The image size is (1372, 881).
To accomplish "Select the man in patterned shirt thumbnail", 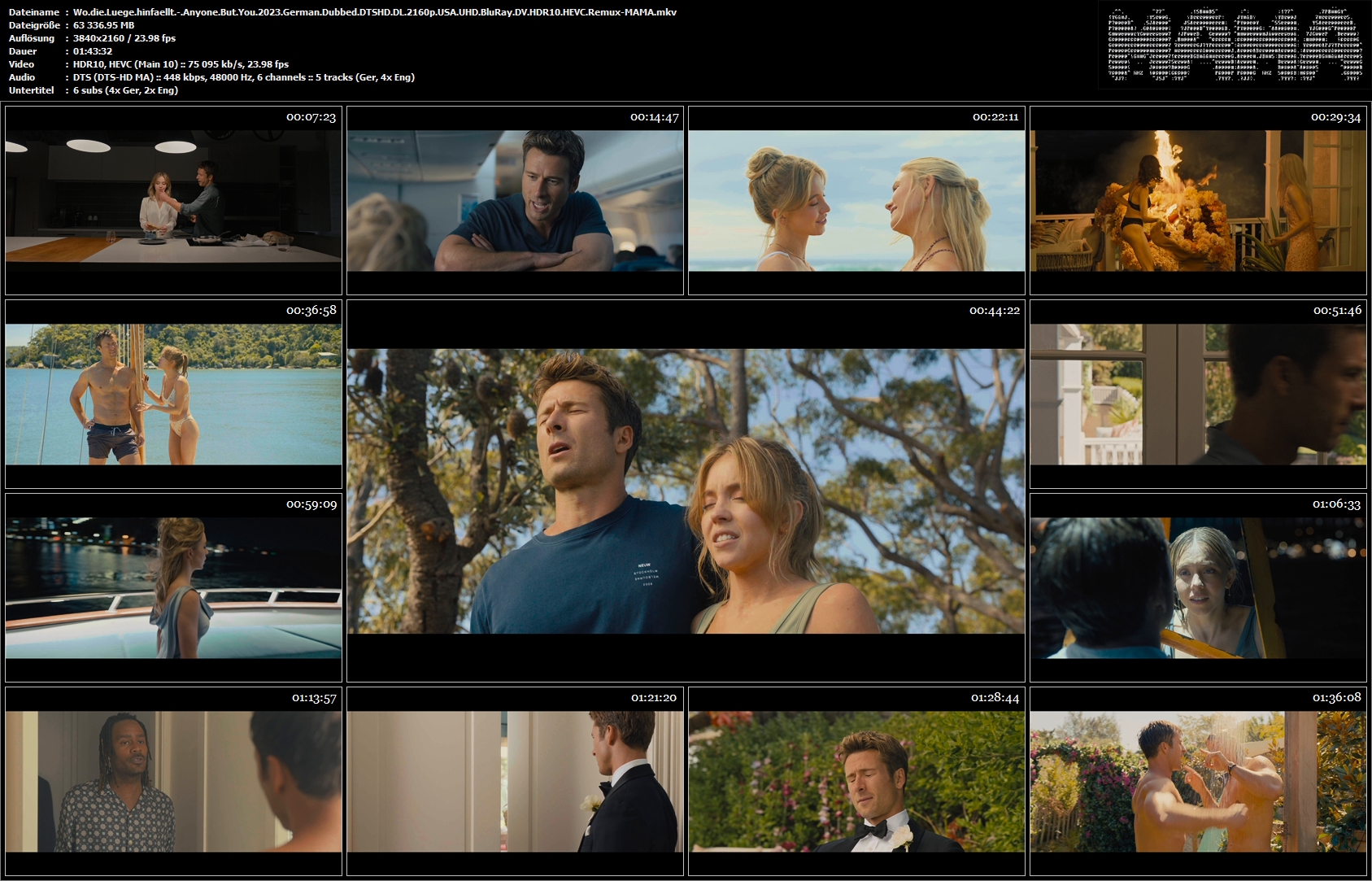I will point(173,782).
